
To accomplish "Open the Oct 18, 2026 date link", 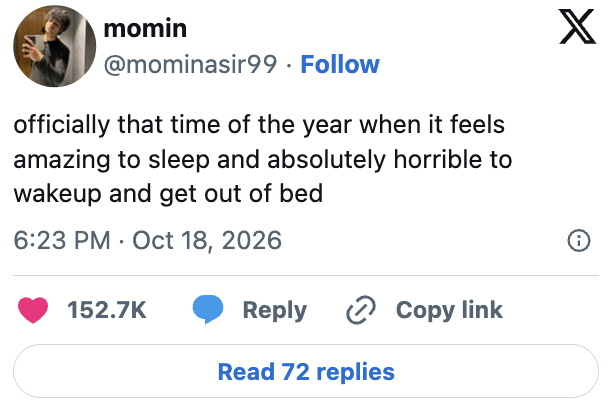I will [x=207, y=240].
